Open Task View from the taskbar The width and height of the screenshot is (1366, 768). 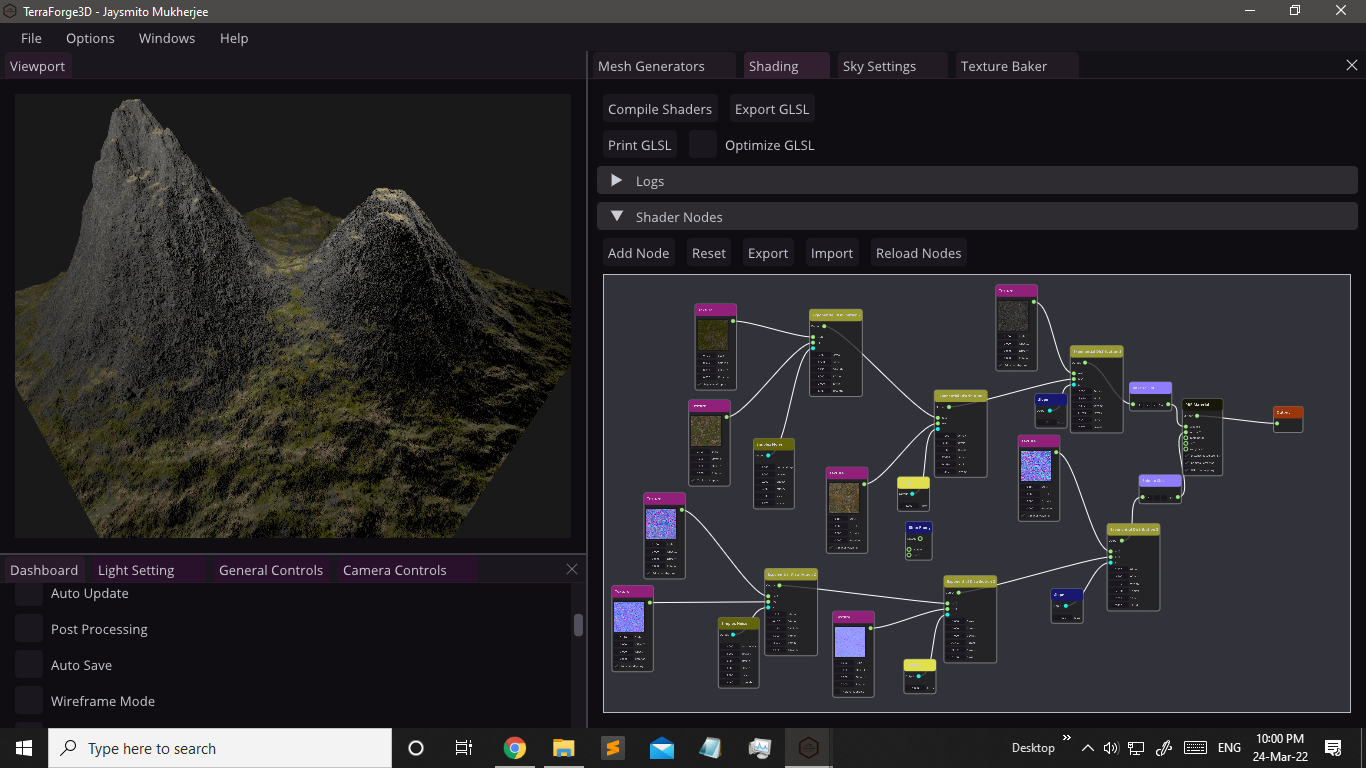[x=464, y=748]
